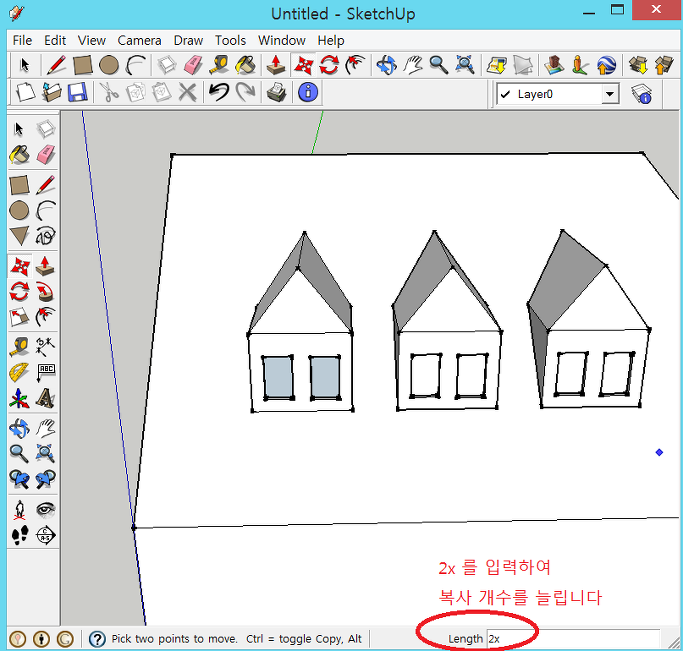Select the Rotate tool in top toolbar

(329, 65)
